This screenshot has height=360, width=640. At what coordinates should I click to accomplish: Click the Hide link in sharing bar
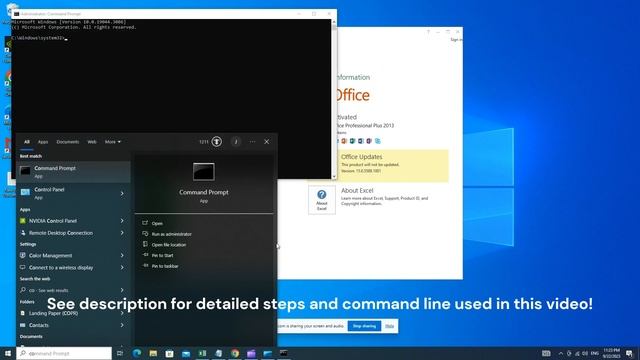[389, 326]
